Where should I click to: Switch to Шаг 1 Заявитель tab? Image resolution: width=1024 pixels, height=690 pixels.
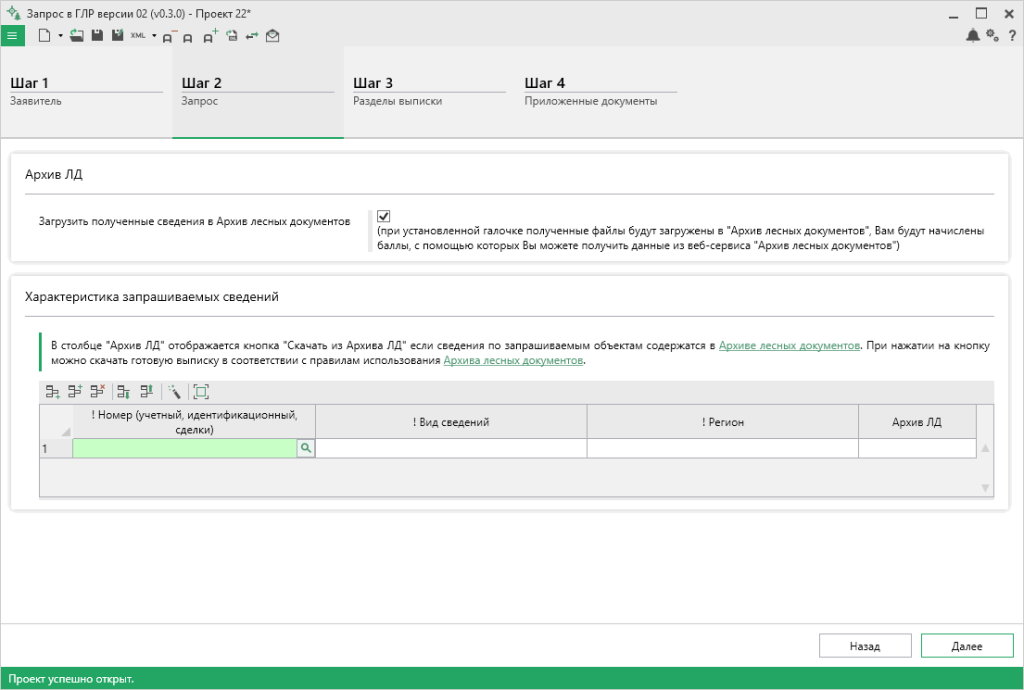pyautogui.click(x=86, y=90)
